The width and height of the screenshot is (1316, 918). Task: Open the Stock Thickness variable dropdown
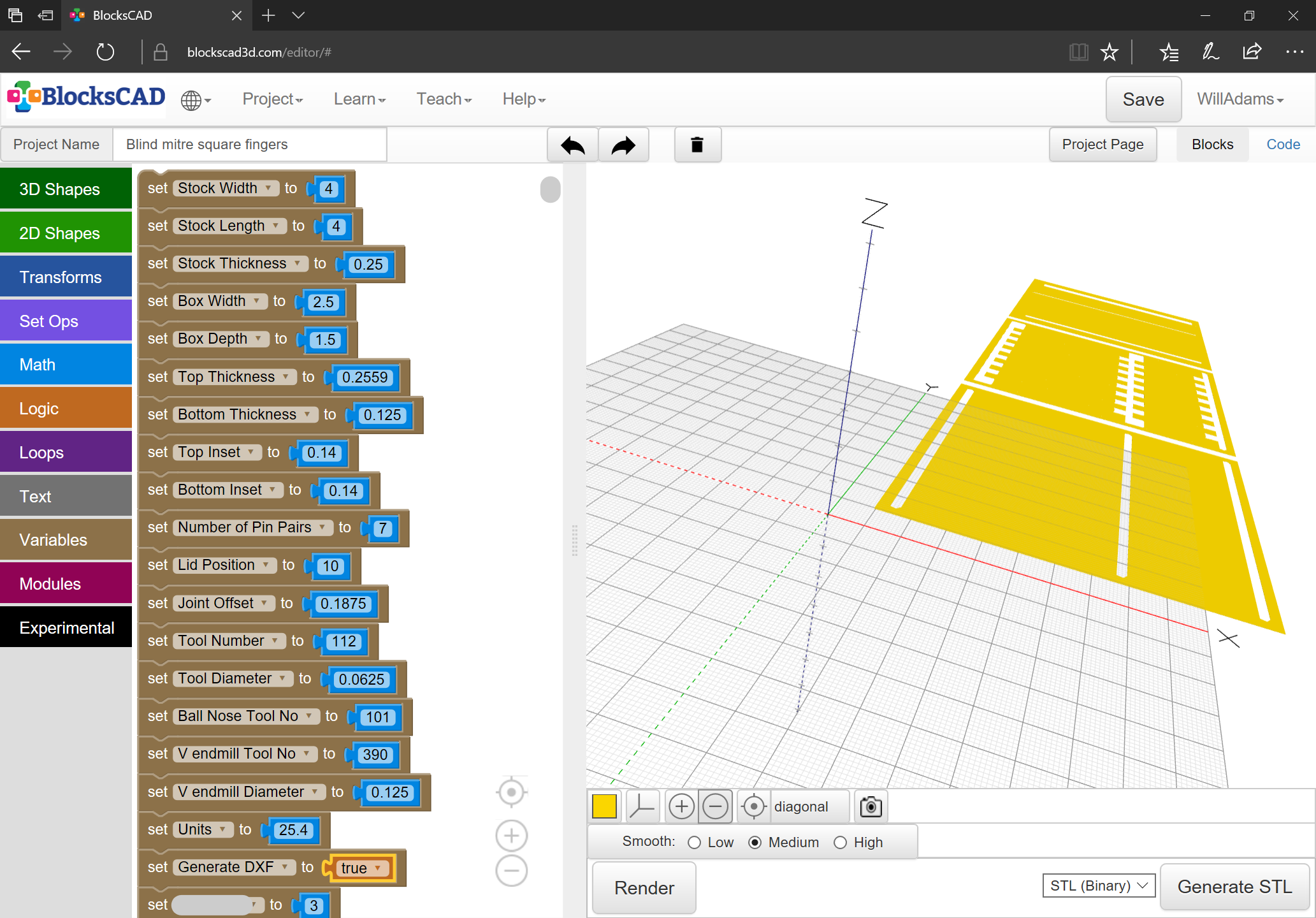pyautogui.click(x=241, y=264)
